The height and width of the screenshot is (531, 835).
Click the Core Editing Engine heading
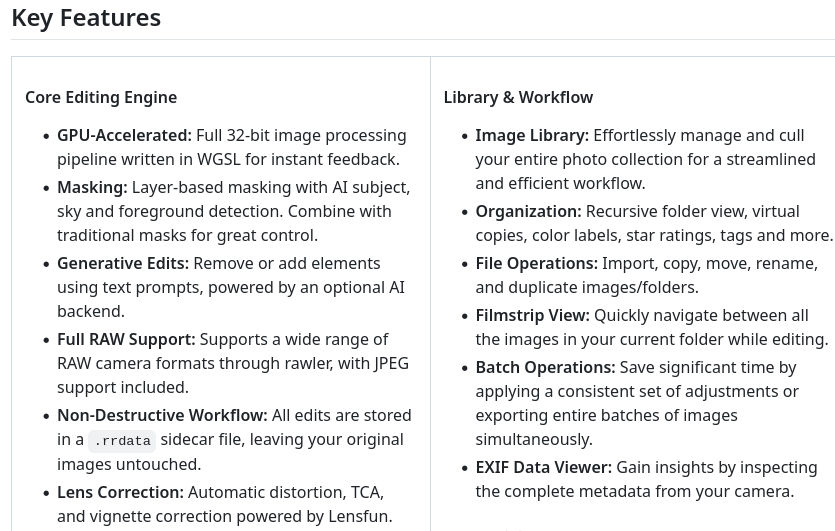coord(101,97)
